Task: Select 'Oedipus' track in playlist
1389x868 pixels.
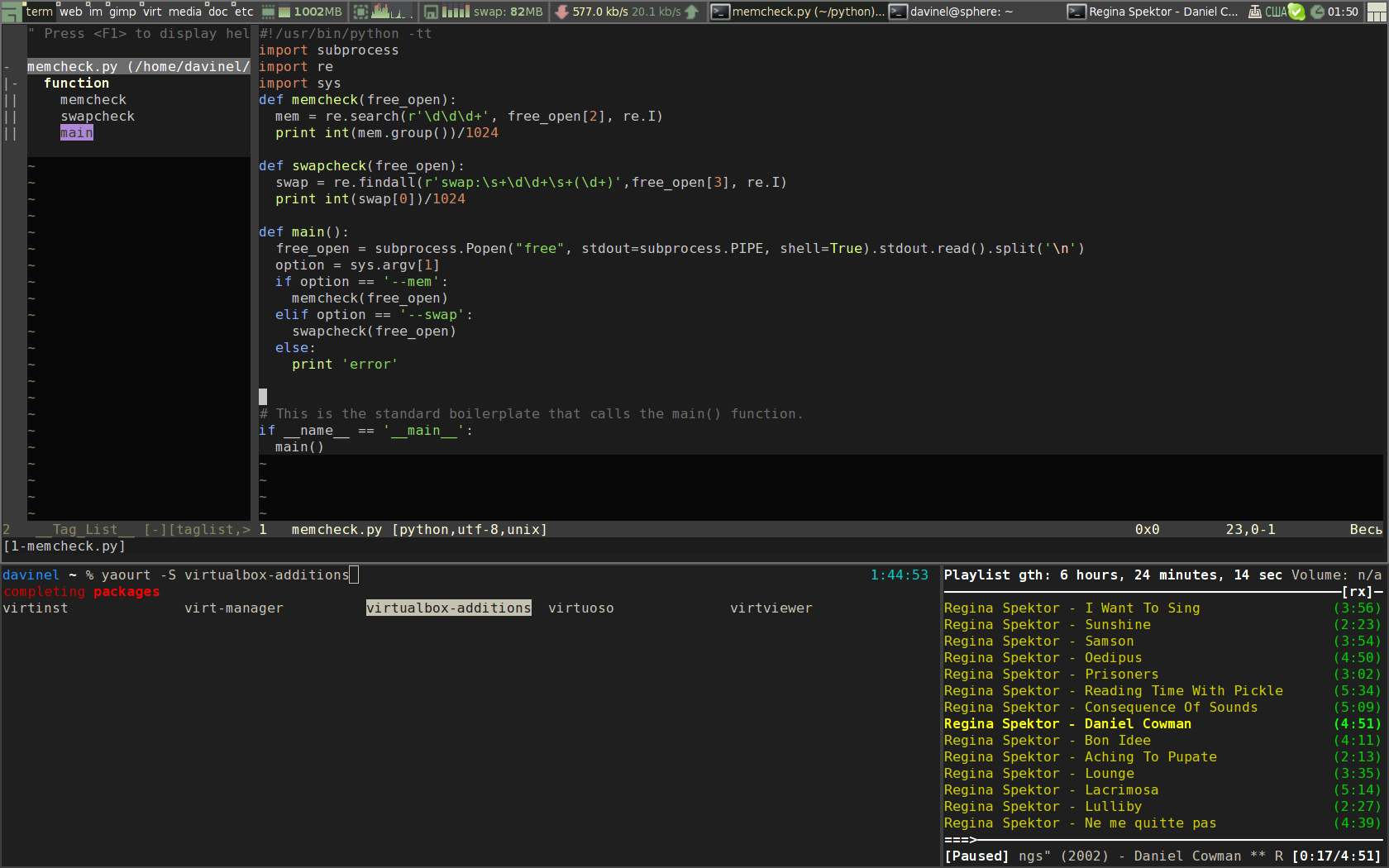Action: pyautogui.click(x=1162, y=658)
